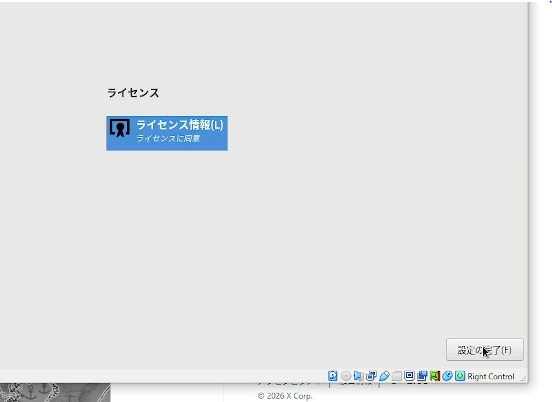552x402 pixels.
Task: Click the ライセンスに同意 subtitle text
Action: (x=168, y=138)
